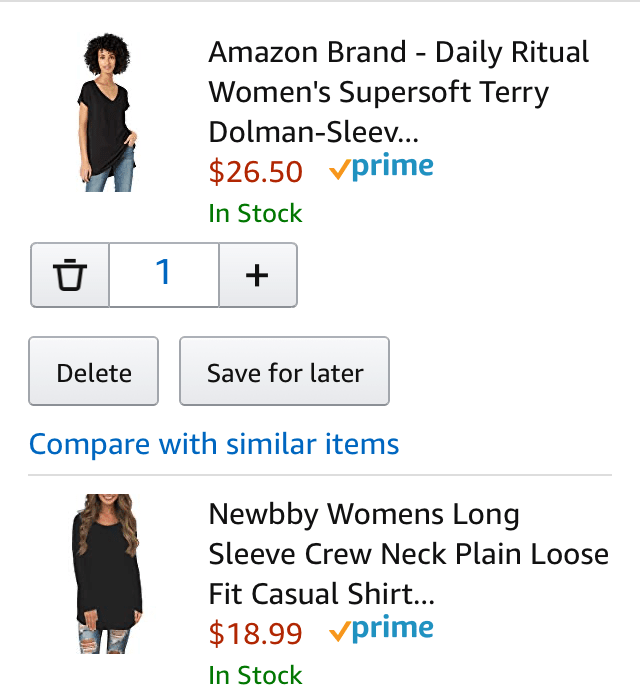Click the horizontal line at the top edge
The width and height of the screenshot is (640, 690).
click(320, 1)
